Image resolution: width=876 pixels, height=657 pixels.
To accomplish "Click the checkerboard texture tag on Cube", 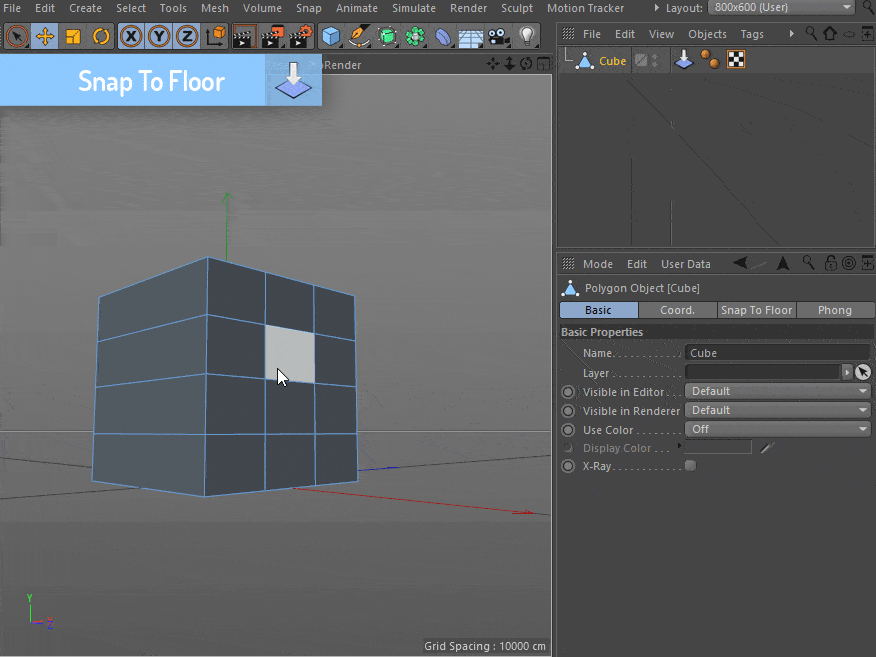I will tap(735, 61).
